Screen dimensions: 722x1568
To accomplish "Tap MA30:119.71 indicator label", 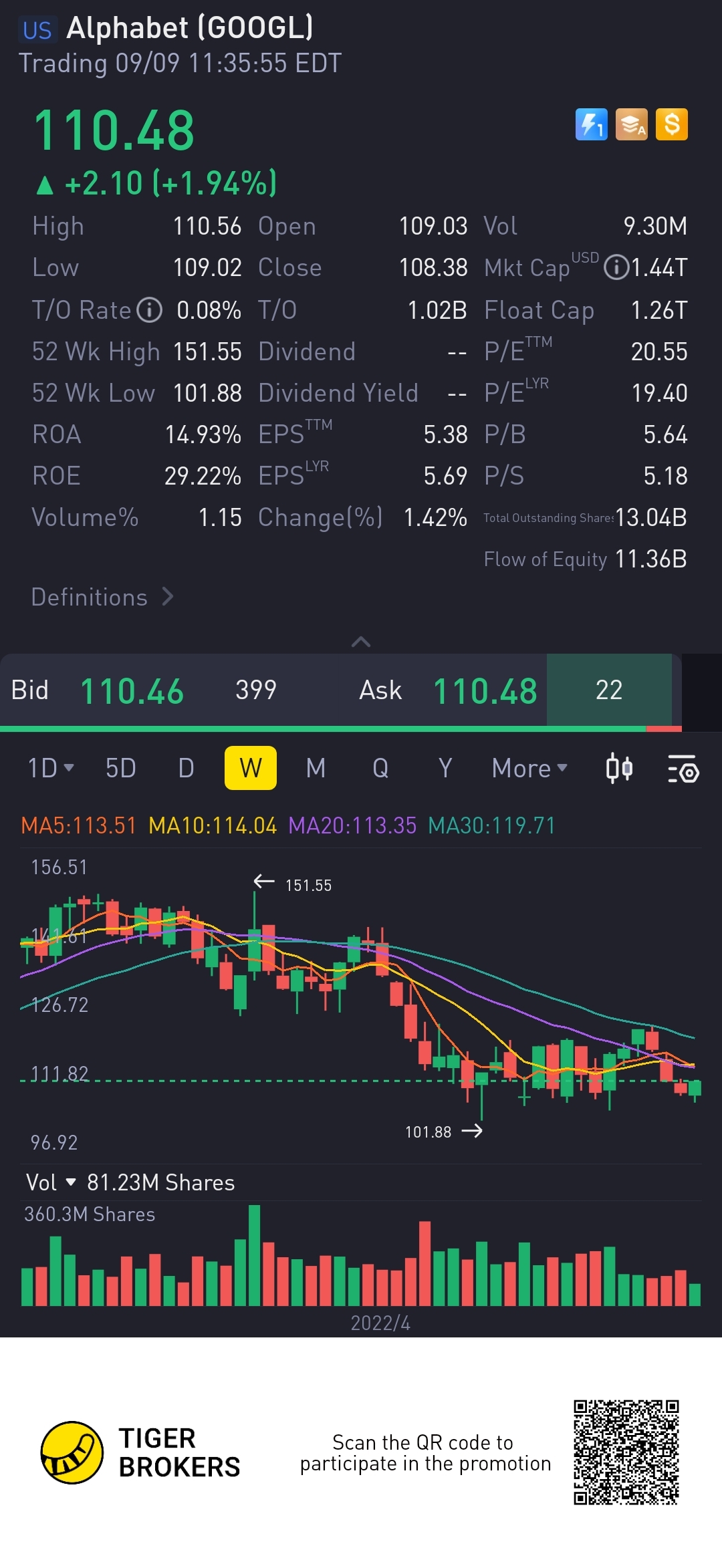I will [491, 825].
